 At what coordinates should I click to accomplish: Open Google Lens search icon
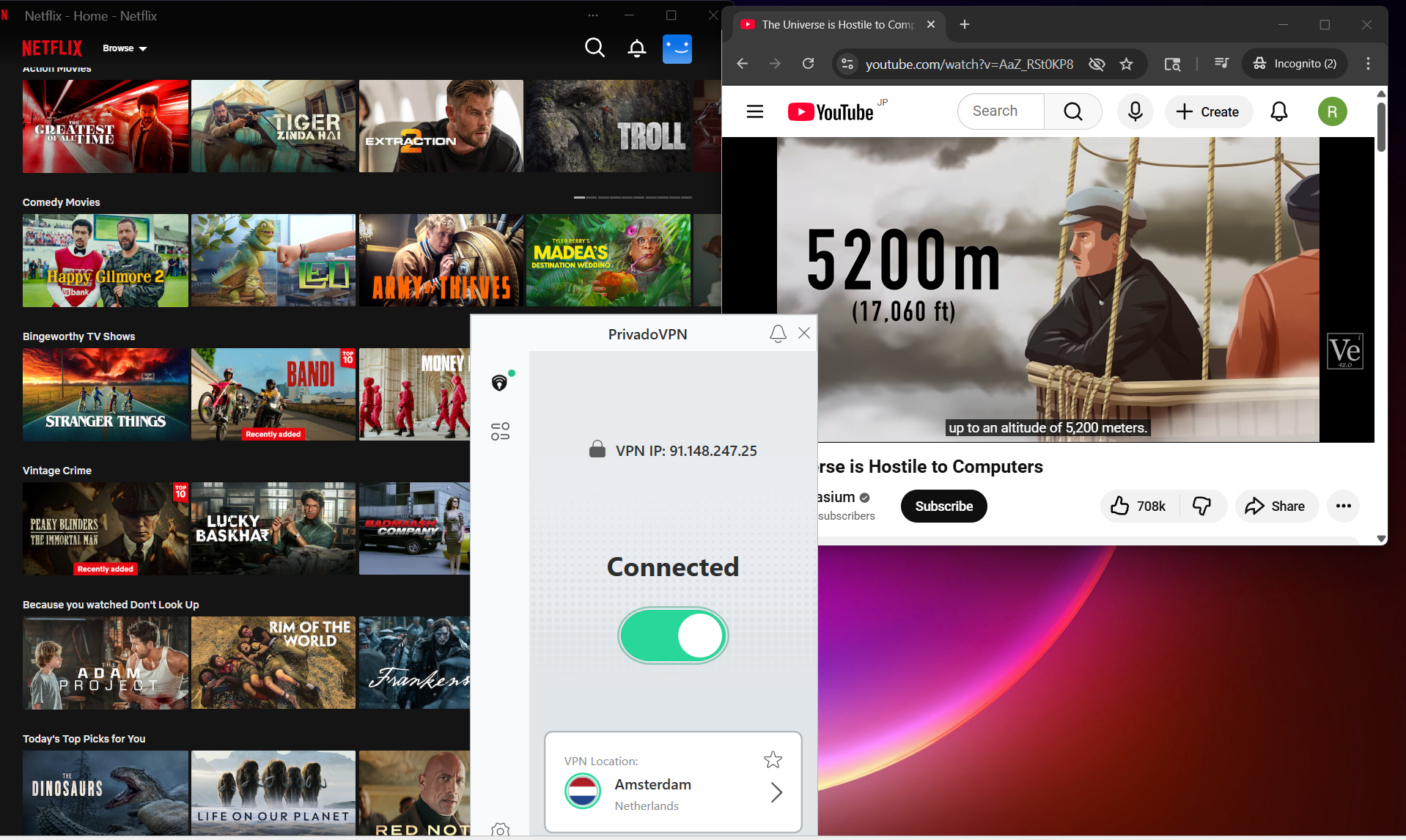point(1172,64)
